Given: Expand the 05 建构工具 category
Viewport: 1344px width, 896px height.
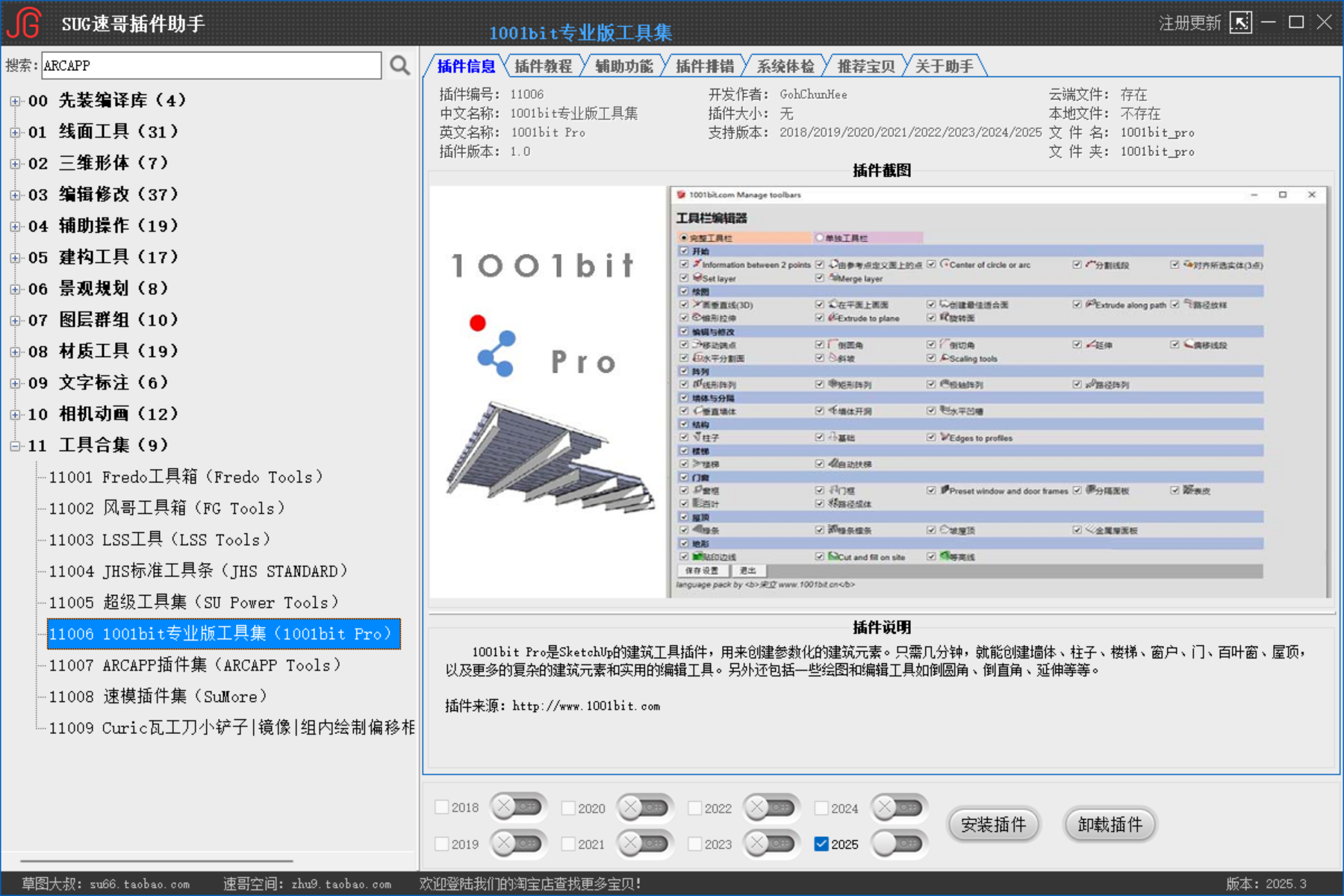Looking at the screenshot, I should (15, 258).
